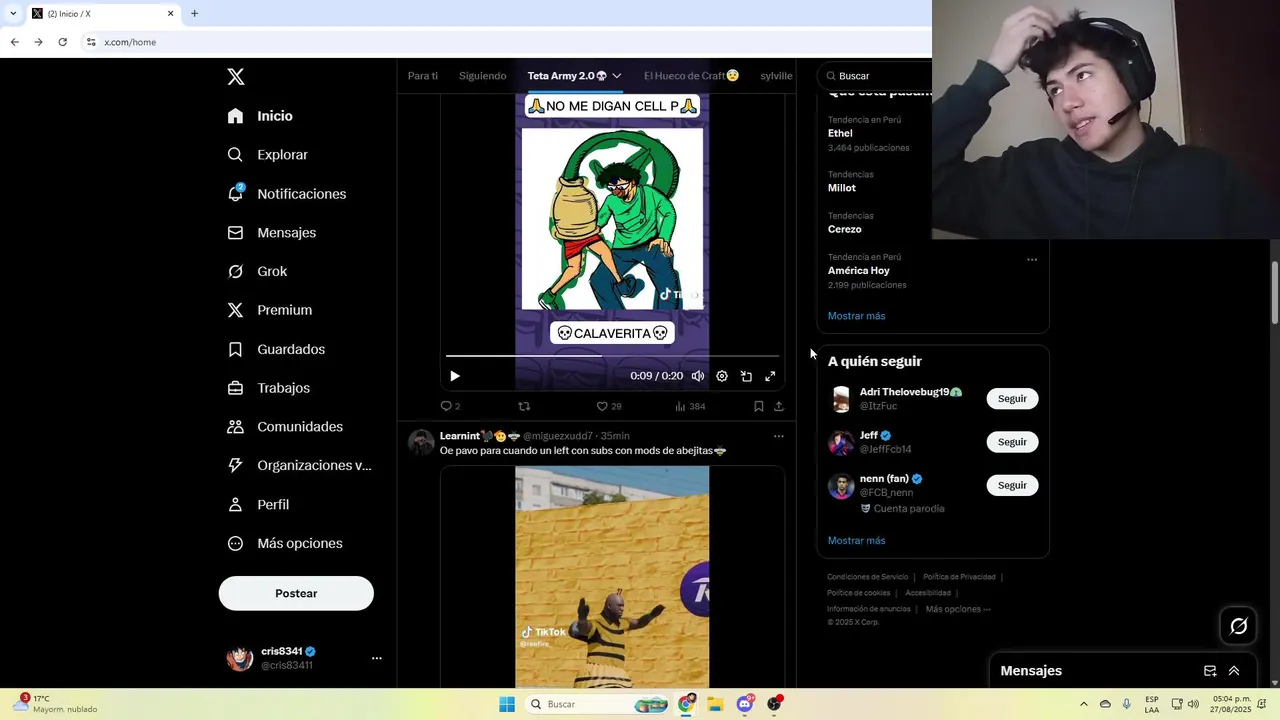Open Mensajes from the sidebar
The image size is (1280, 720).
pyautogui.click(x=271, y=232)
